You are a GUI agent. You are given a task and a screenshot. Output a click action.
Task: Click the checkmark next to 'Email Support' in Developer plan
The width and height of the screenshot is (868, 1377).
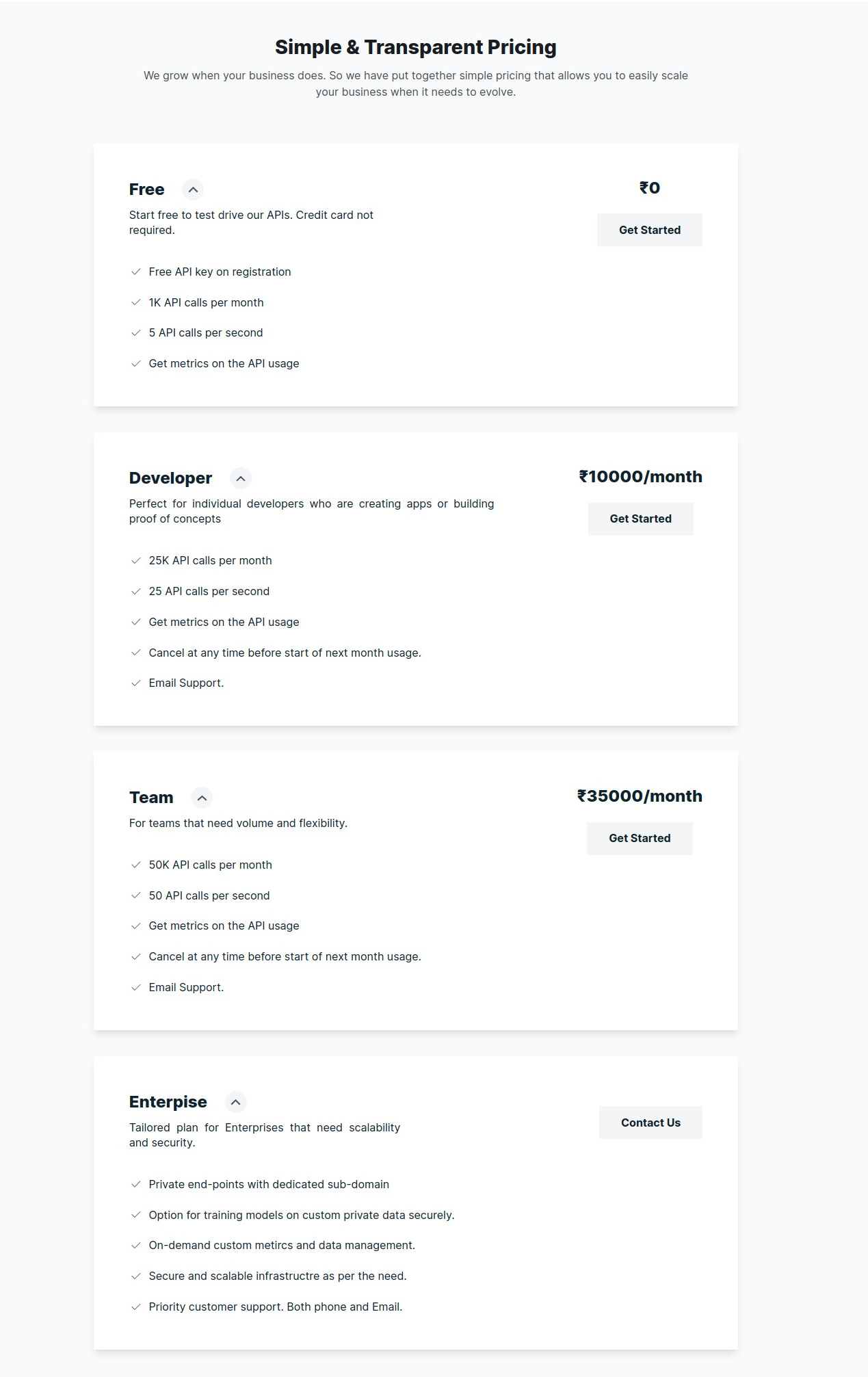coord(135,683)
